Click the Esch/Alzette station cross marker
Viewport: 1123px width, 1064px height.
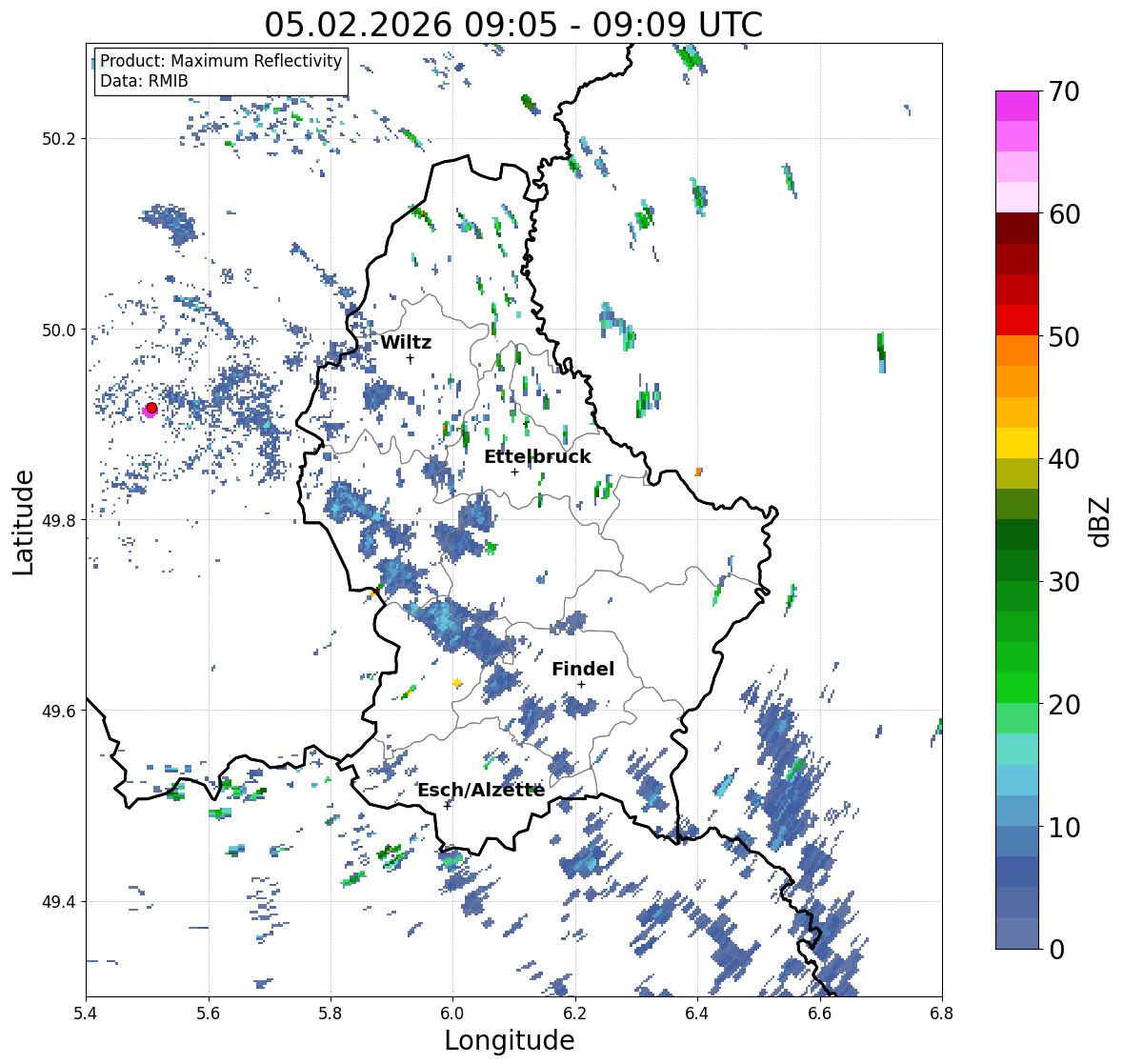click(448, 806)
